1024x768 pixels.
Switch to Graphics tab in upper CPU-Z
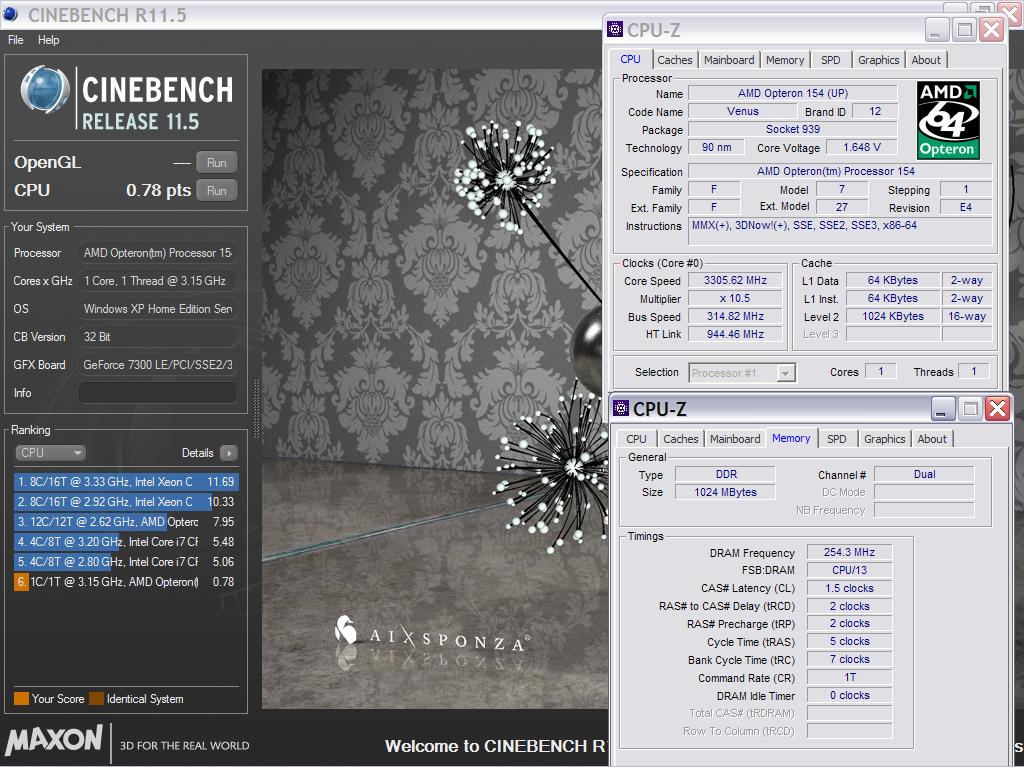pyautogui.click(x=878, y=60)
